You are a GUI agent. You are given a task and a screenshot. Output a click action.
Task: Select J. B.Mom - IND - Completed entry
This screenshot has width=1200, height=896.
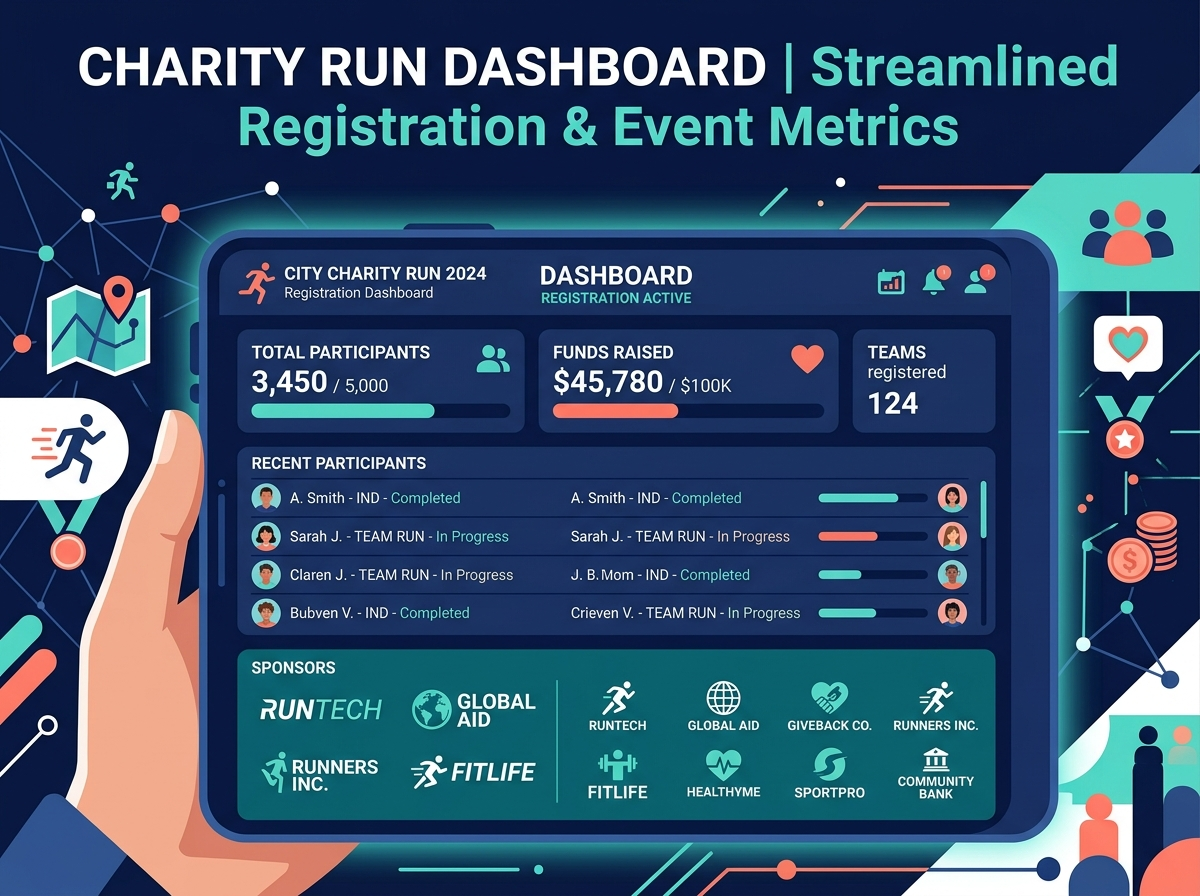(660, 575)
